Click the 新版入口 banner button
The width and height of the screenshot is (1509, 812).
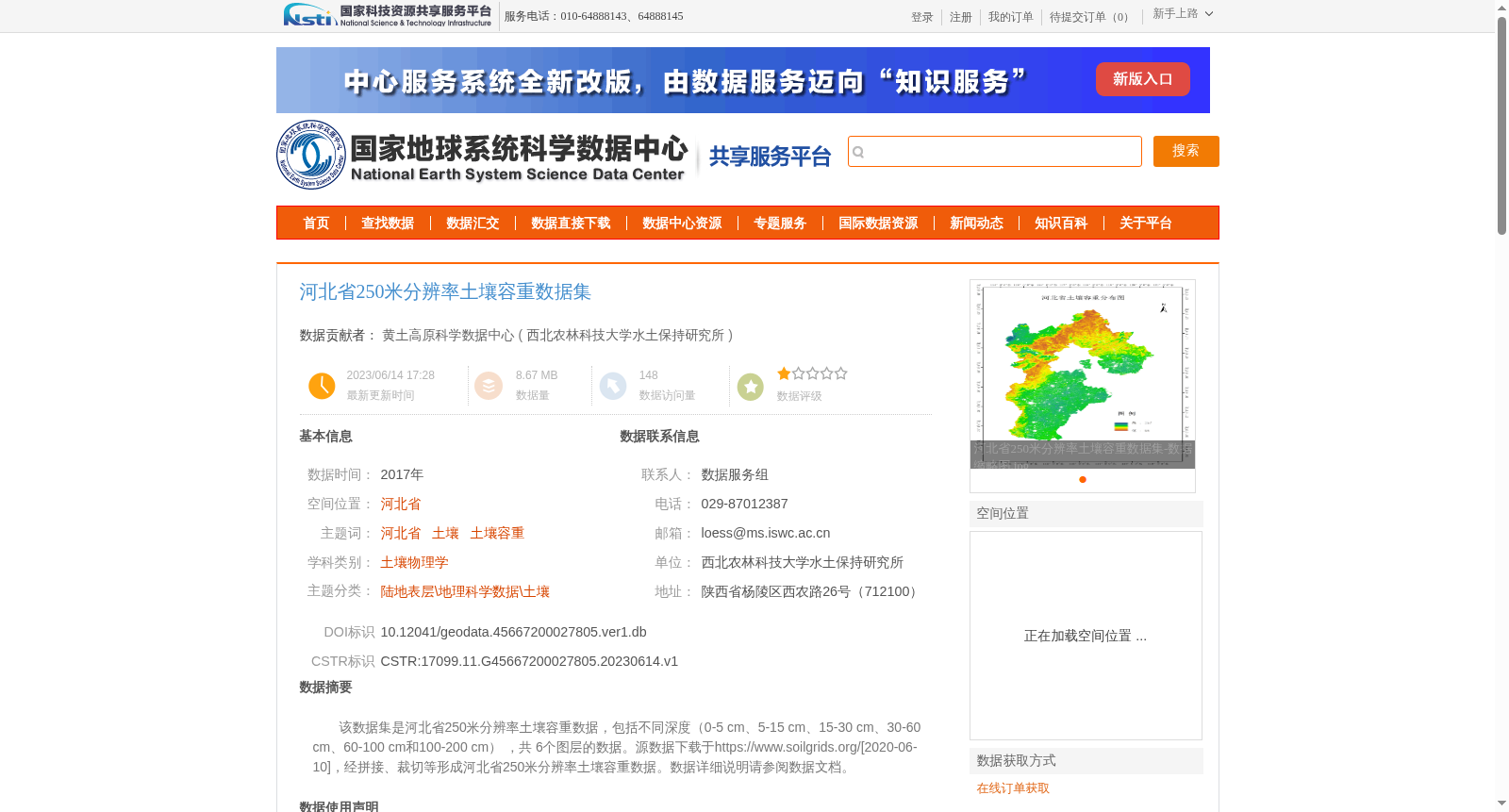pyautogui.click(x=1143, y=79)
